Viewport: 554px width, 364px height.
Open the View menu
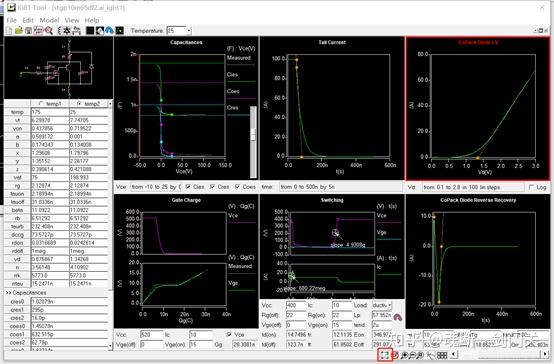[72, 20]
